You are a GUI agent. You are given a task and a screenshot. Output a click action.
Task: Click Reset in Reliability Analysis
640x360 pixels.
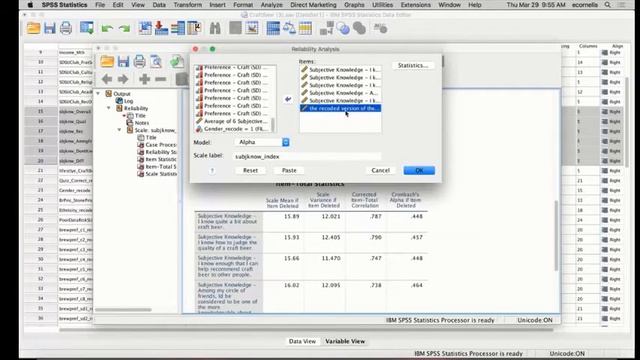[x=250, y=170]
